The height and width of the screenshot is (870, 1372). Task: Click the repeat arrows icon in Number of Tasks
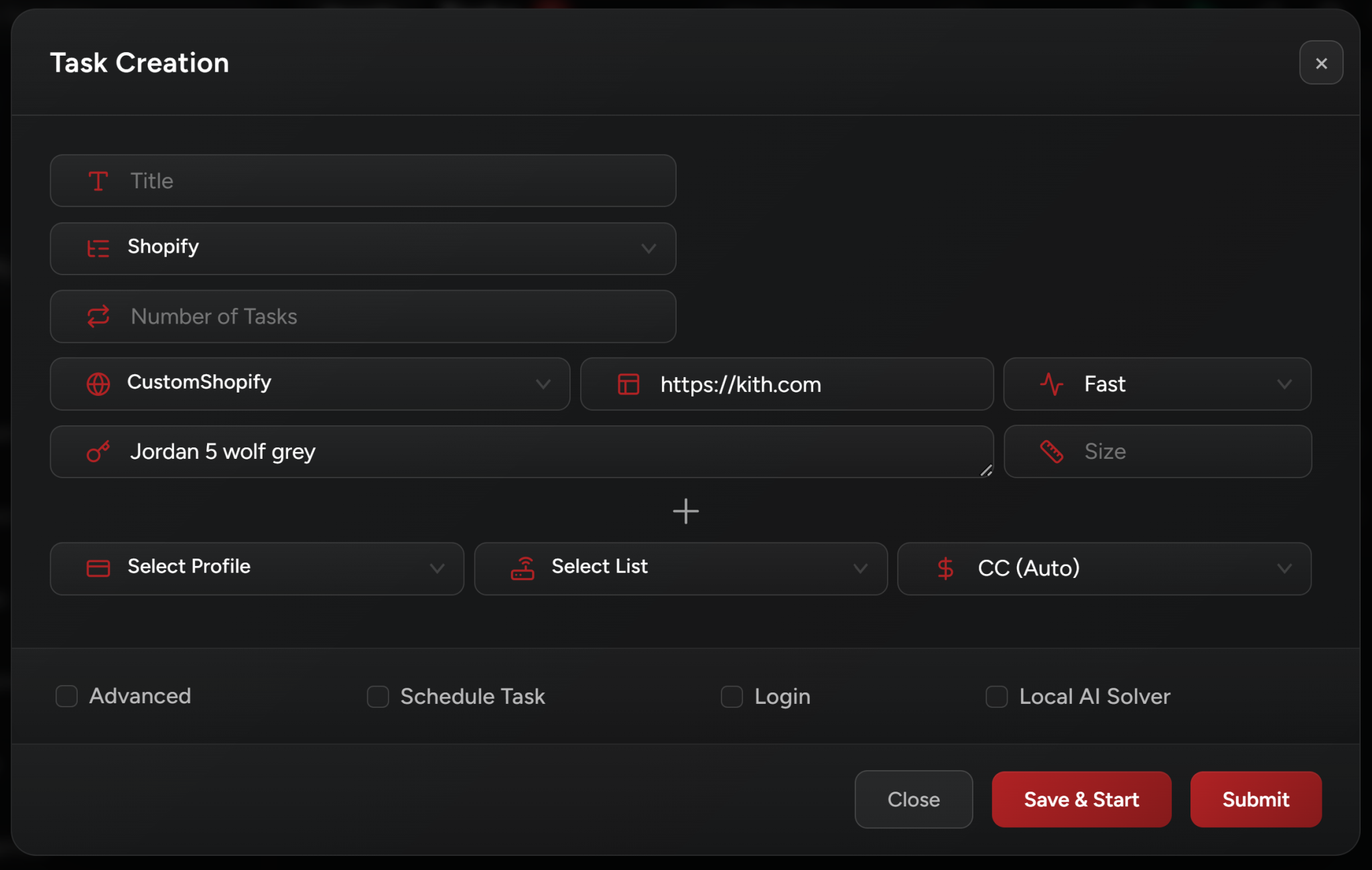(98, 316)
